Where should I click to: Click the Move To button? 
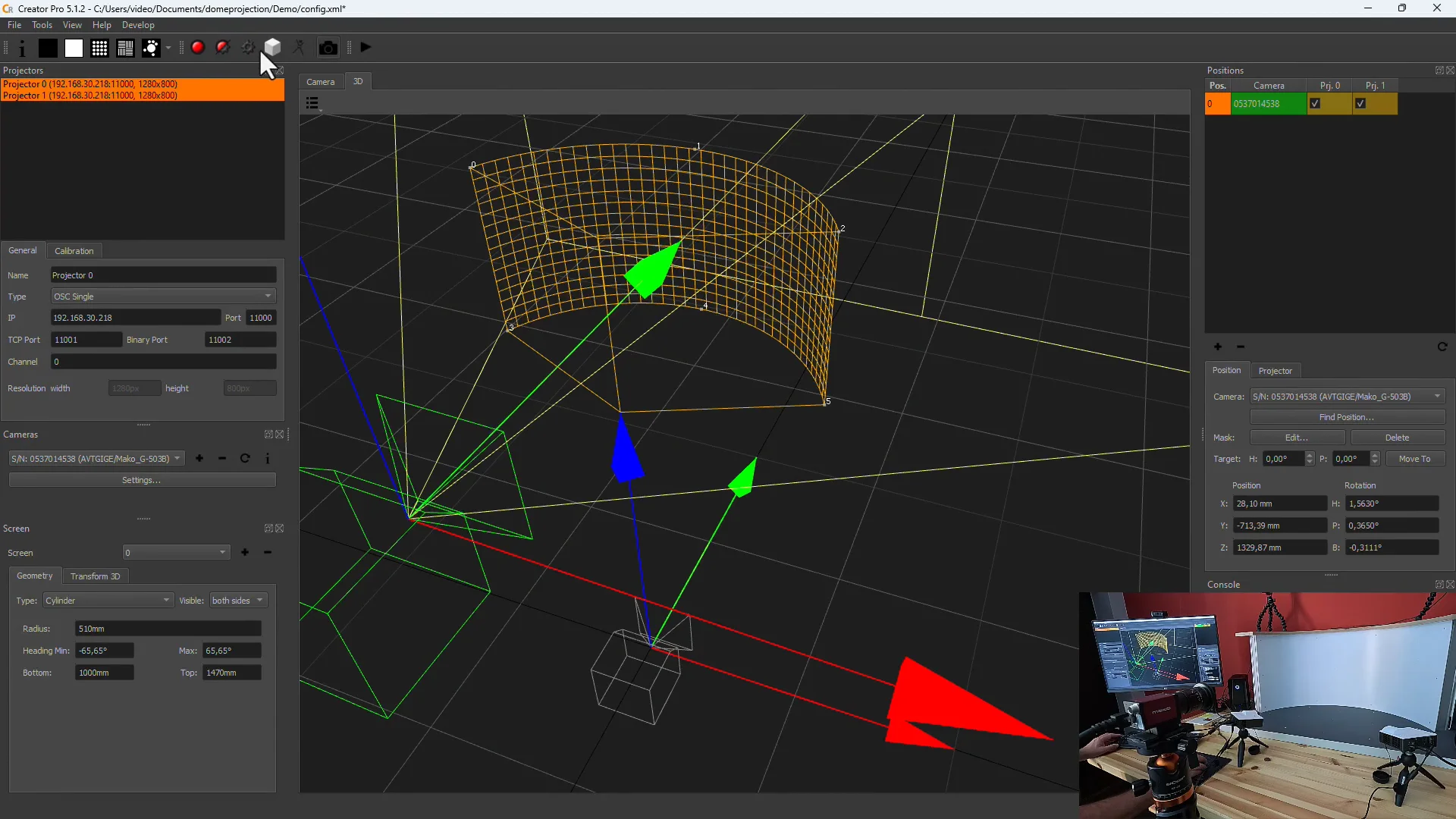click(x=1415, y=459)
